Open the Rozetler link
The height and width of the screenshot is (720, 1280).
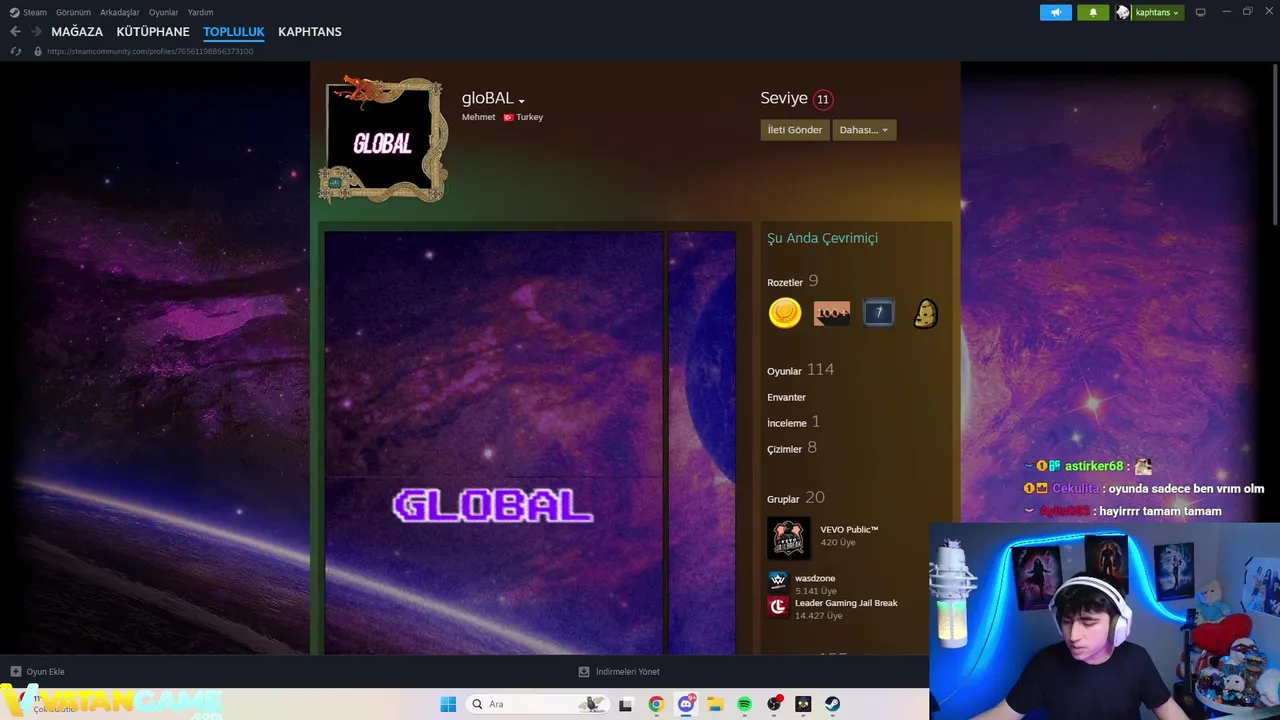(785, 283)
